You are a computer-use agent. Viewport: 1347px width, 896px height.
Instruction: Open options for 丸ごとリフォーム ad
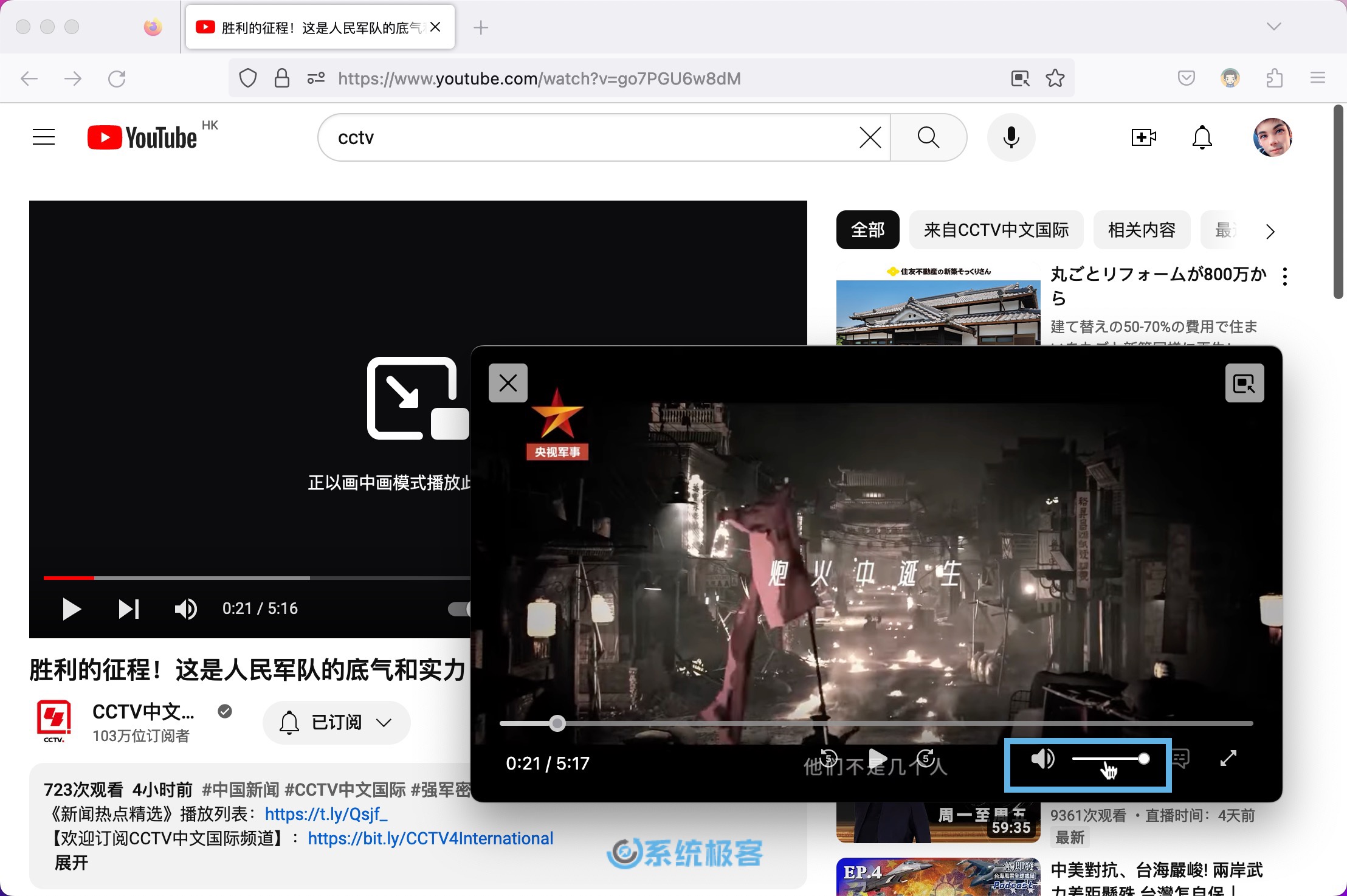[1284, 277]
